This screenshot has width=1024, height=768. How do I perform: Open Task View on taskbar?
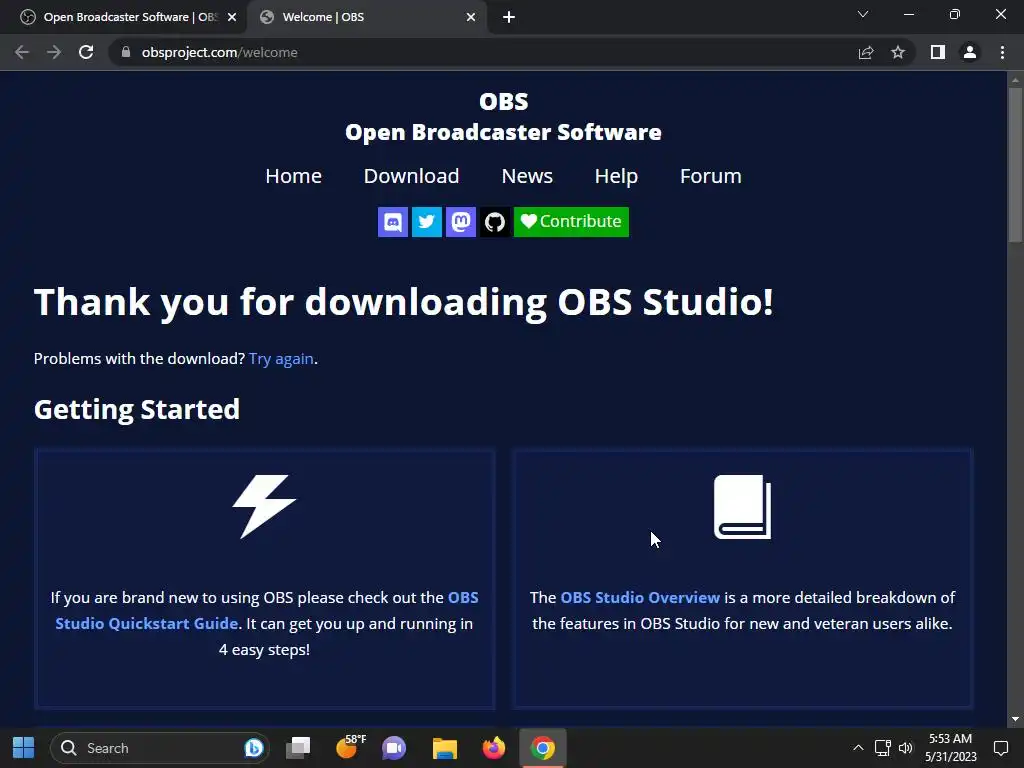[298, 748]
